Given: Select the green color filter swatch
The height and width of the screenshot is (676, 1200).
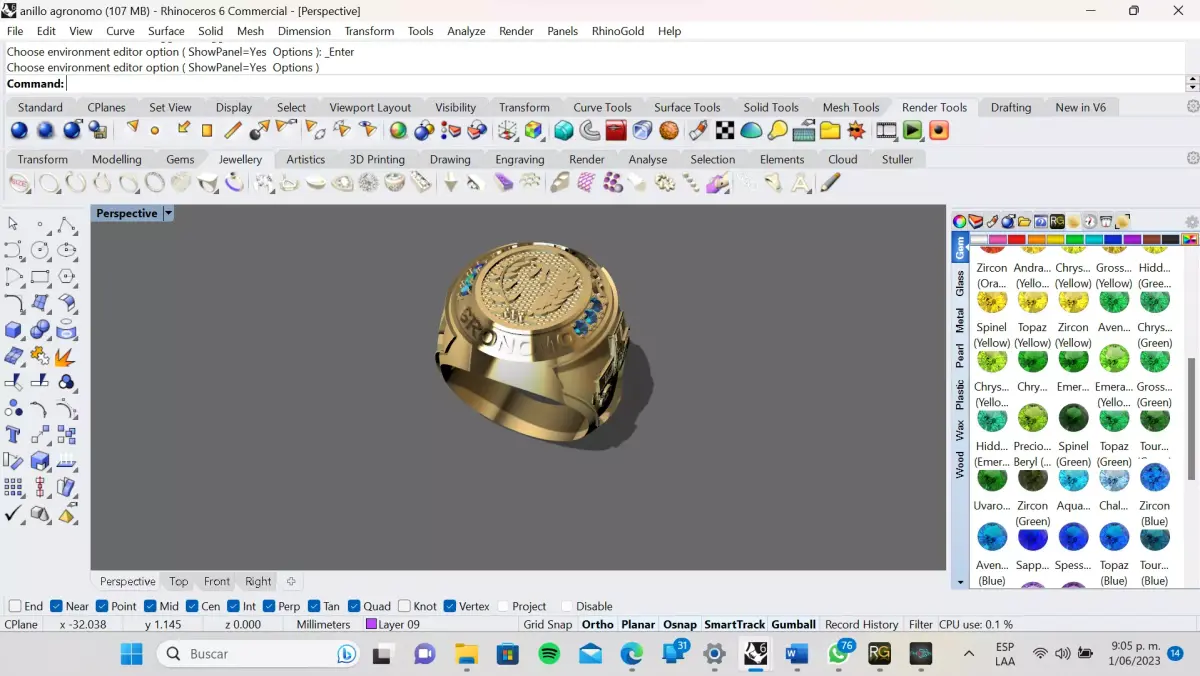Looking at the screenshot, I should pyautogui.click(x=1074, y=239).
